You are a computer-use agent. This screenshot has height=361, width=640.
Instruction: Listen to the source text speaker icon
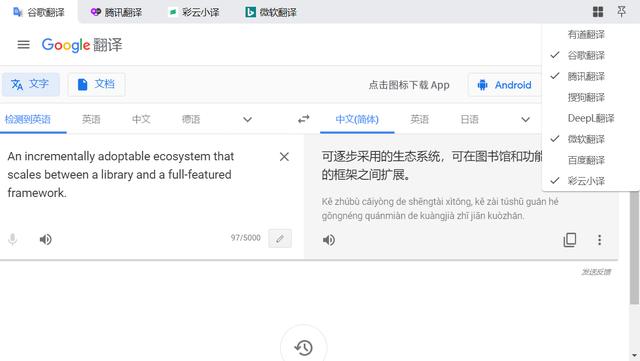pyautogui.click(x=45, y=239)
